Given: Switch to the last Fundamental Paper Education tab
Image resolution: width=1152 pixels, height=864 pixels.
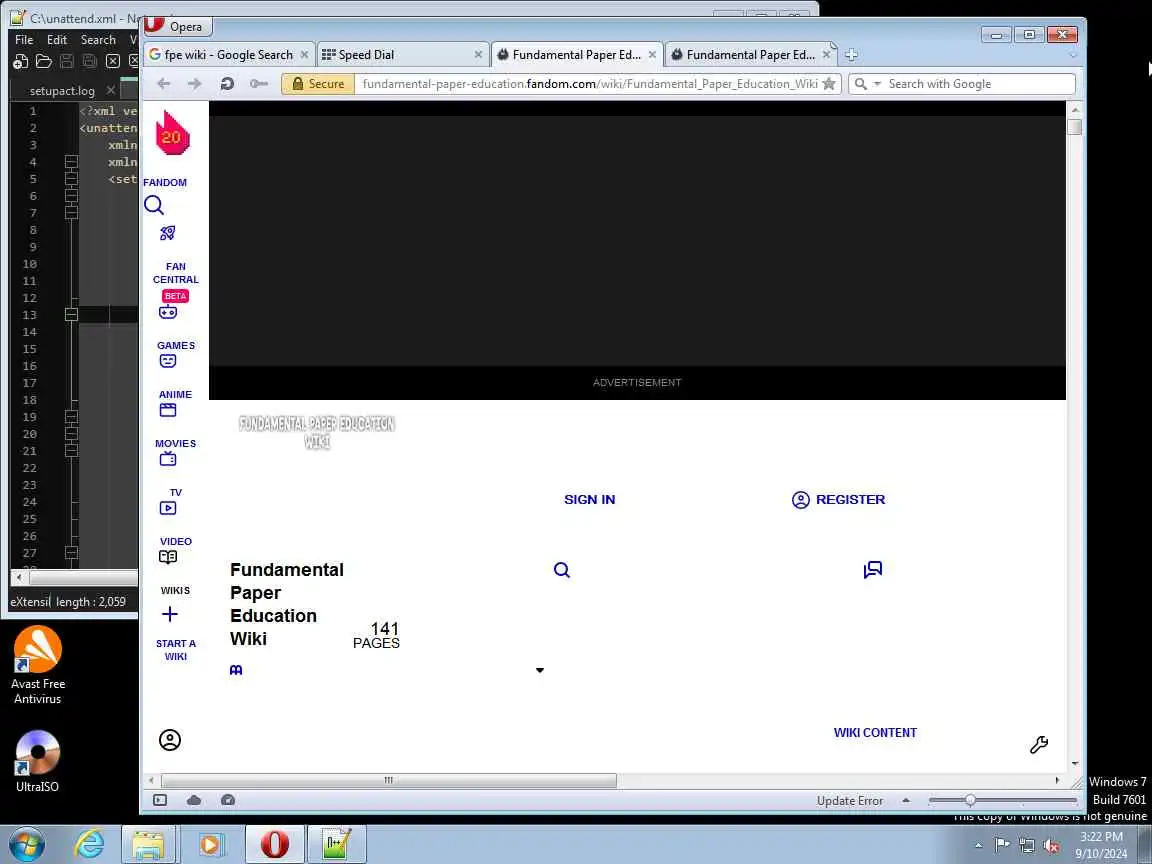Looking at the screenshot, I should (749, 54).
